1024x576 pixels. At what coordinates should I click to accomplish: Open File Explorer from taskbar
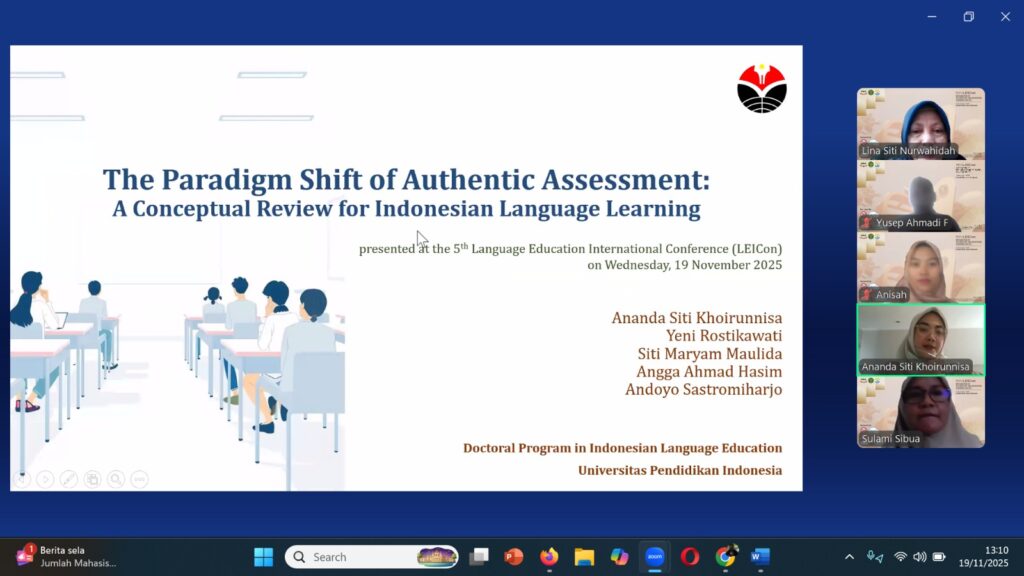point(584,557)
